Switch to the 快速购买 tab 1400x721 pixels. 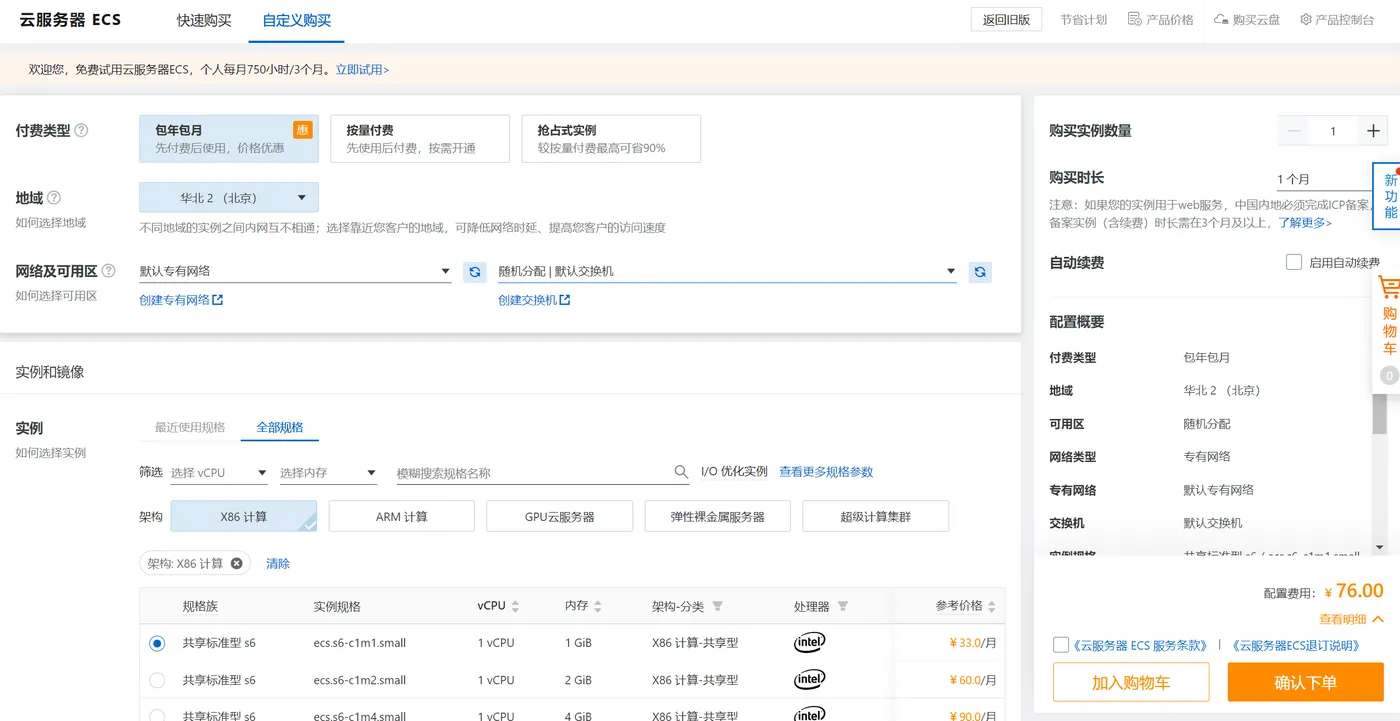point(204,20)
